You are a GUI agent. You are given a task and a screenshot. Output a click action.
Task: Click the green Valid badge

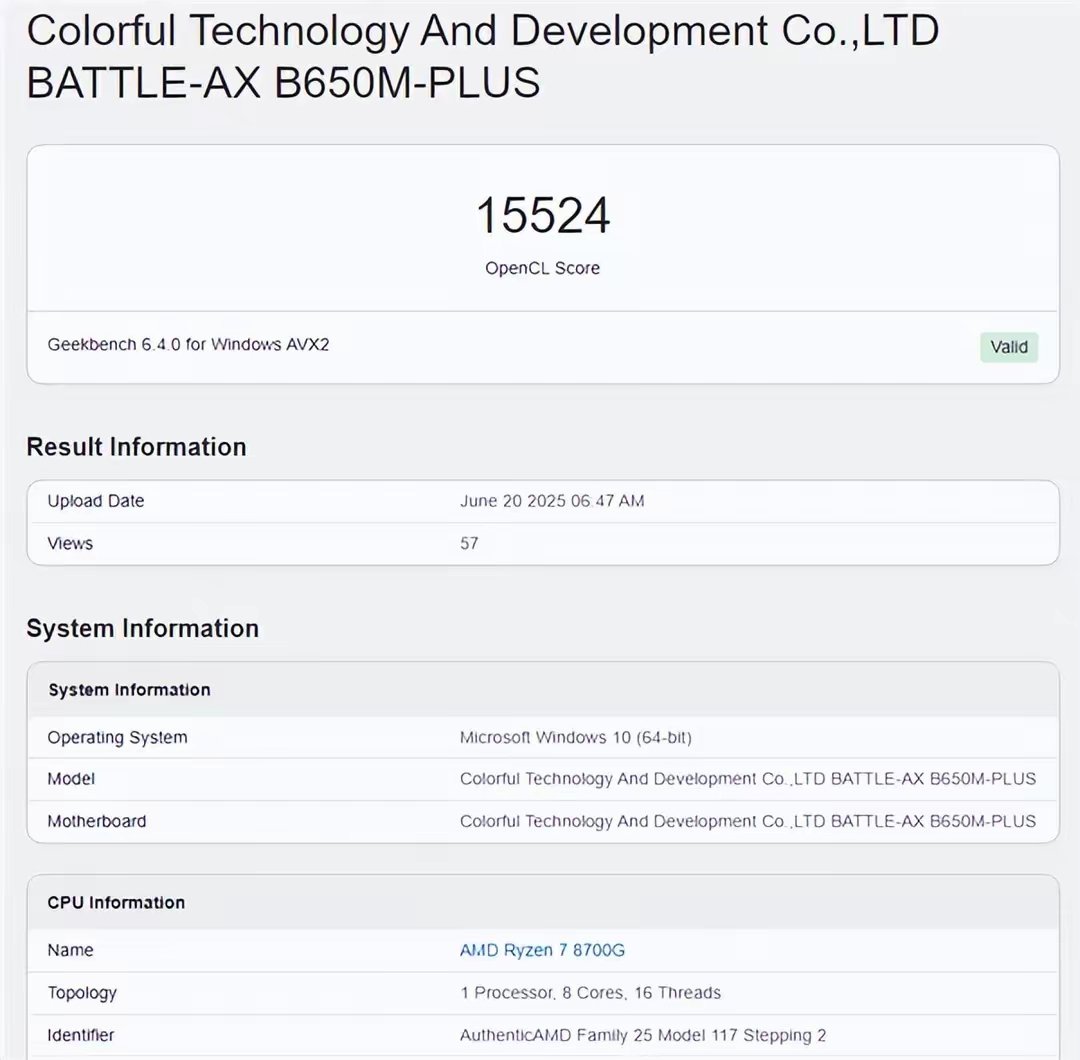[x=1009, y=347]
